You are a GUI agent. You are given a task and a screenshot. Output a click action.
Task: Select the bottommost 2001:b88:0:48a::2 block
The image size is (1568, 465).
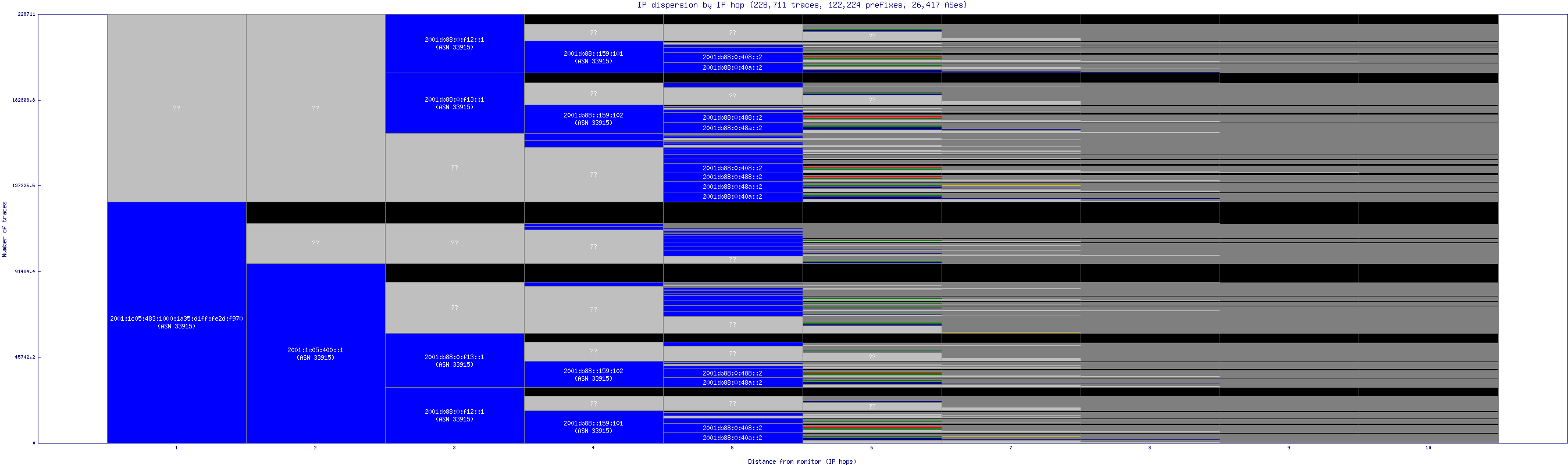tap(733, 382)
